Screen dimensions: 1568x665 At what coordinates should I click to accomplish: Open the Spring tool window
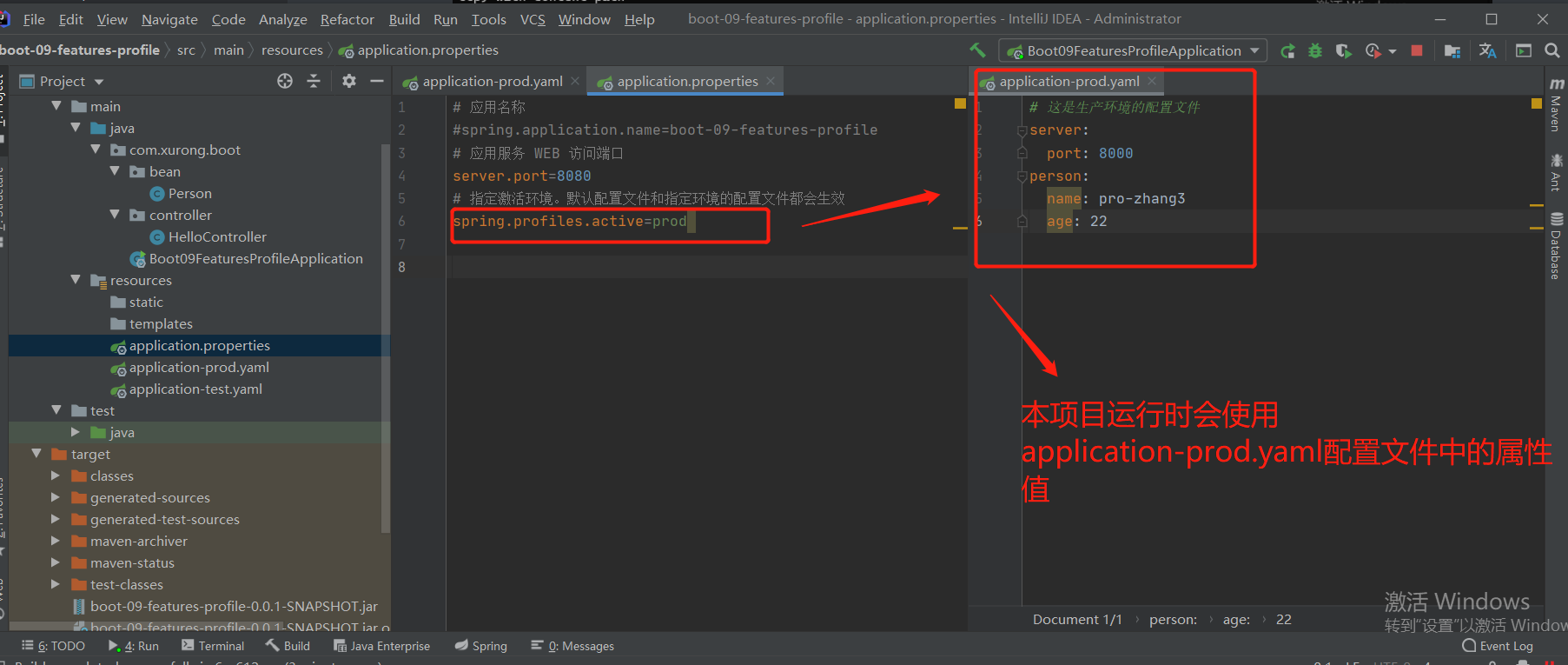click(481, 646)
